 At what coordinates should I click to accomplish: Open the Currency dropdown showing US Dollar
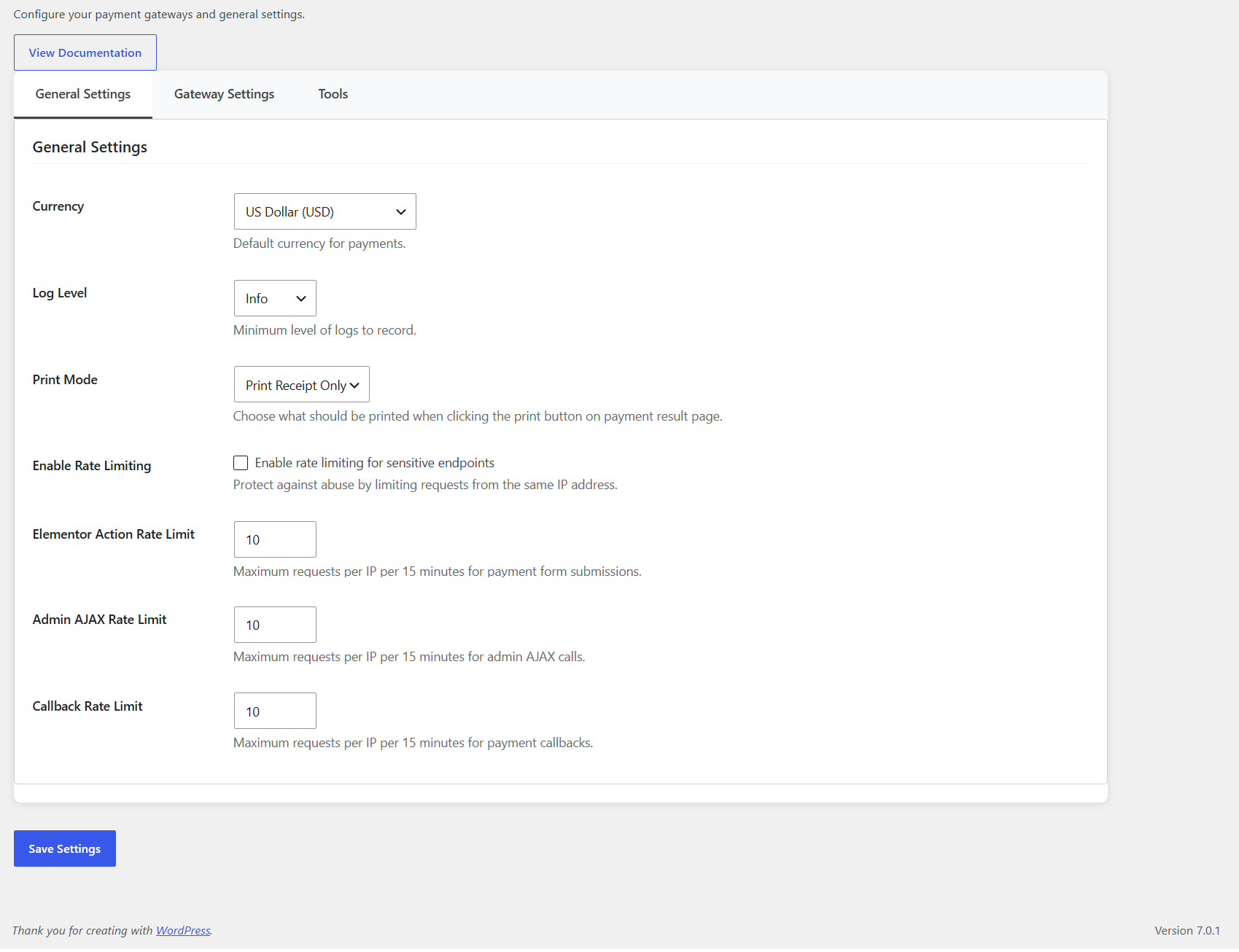tap(325, 211)
